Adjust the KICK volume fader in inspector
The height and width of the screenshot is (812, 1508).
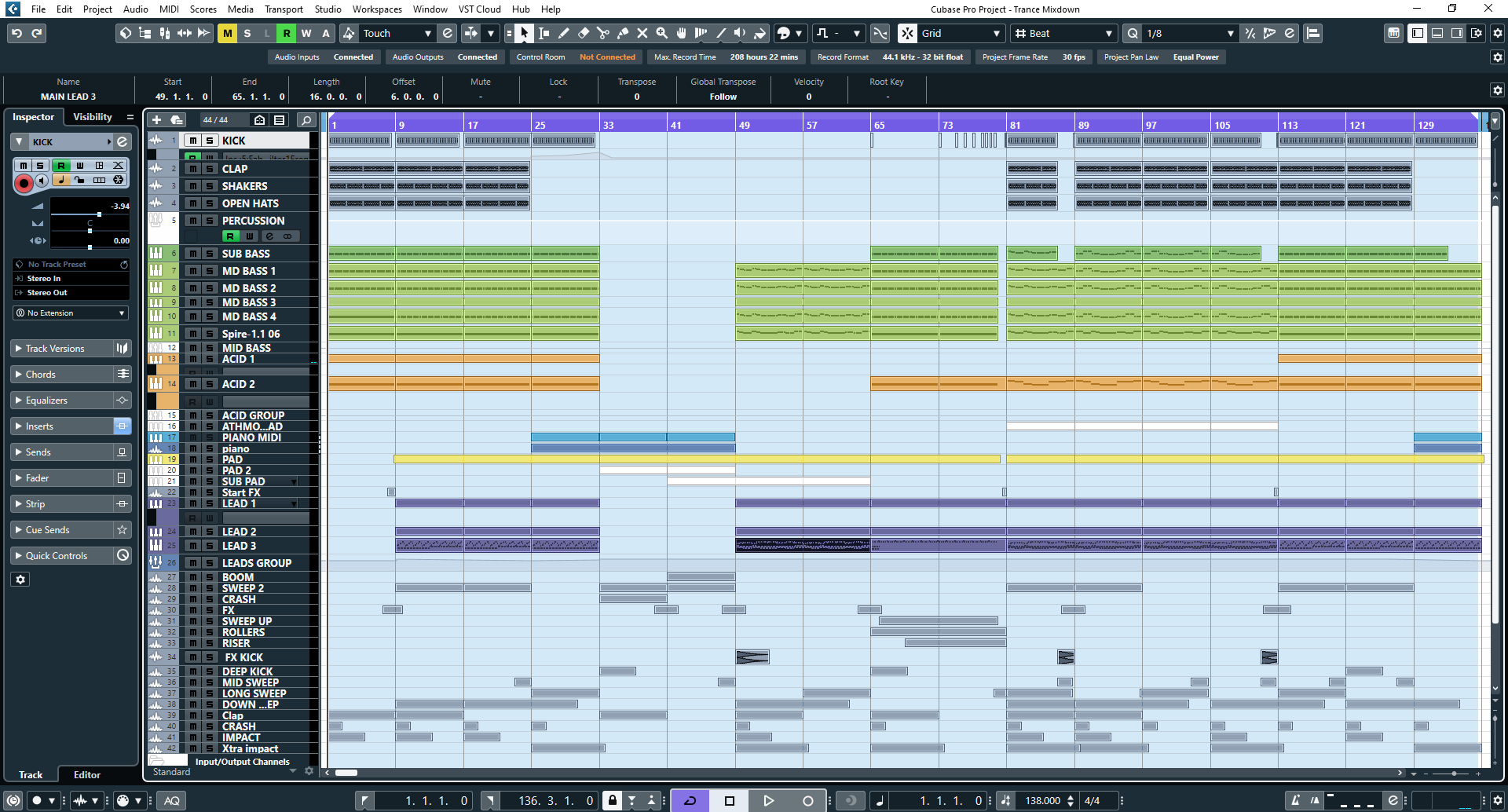(99, 214)
